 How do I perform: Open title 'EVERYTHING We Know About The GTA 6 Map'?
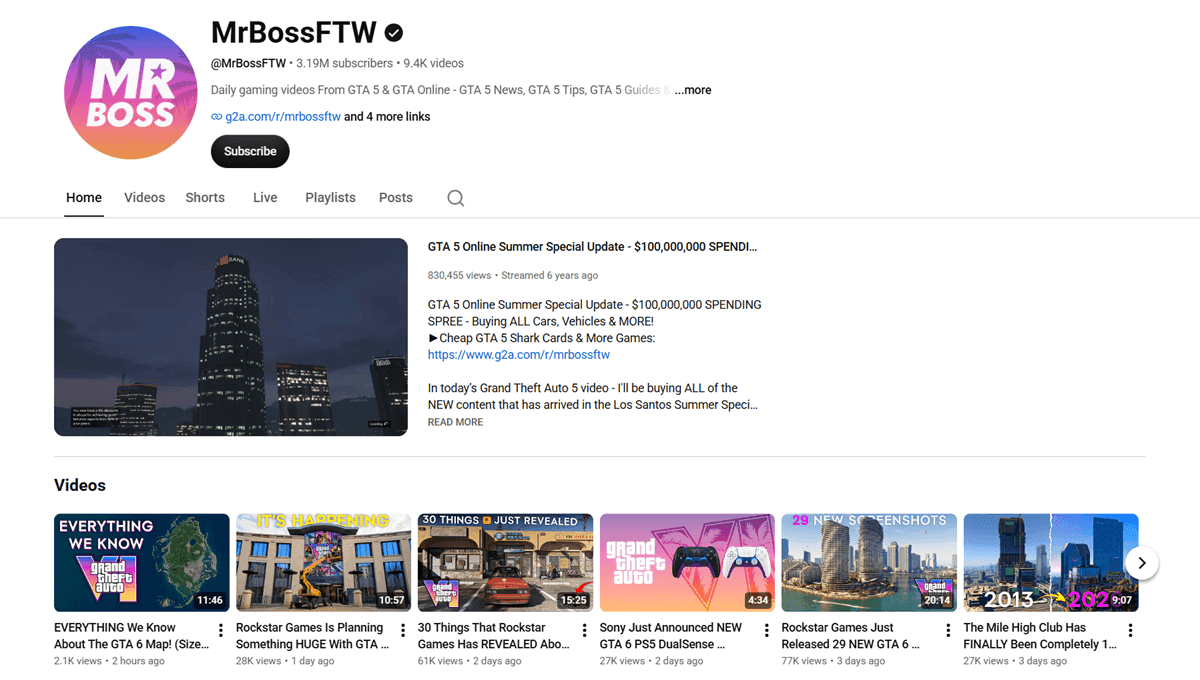pyautogui.click(x=132, y=636)
